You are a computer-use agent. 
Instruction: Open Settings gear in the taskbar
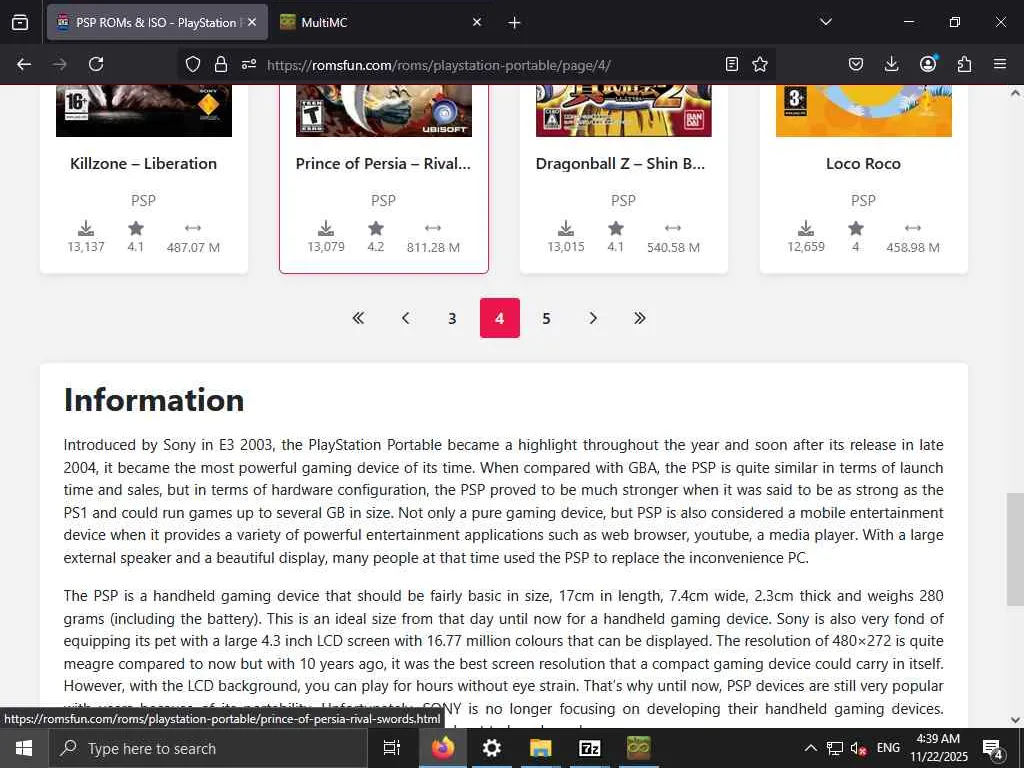coord(491,748)
